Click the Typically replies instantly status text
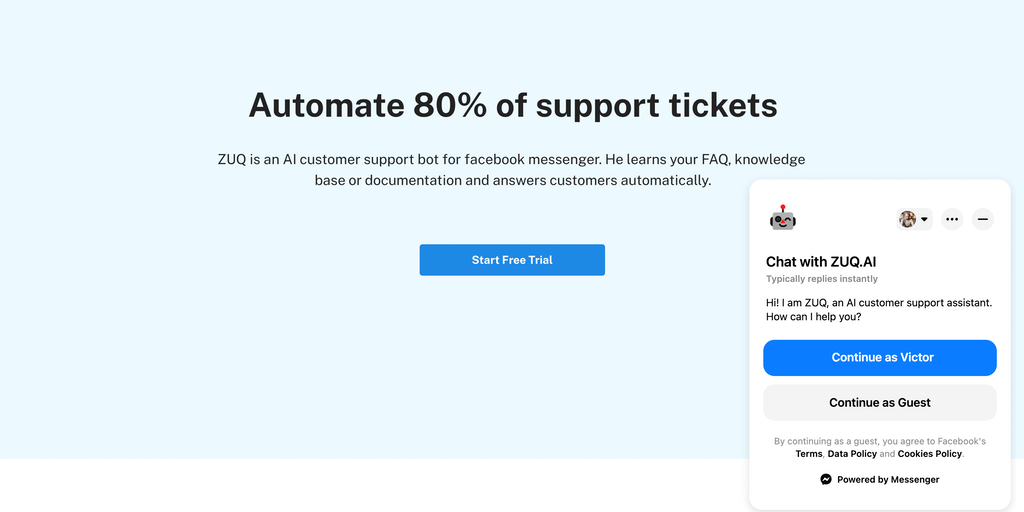 click(822, 279)
